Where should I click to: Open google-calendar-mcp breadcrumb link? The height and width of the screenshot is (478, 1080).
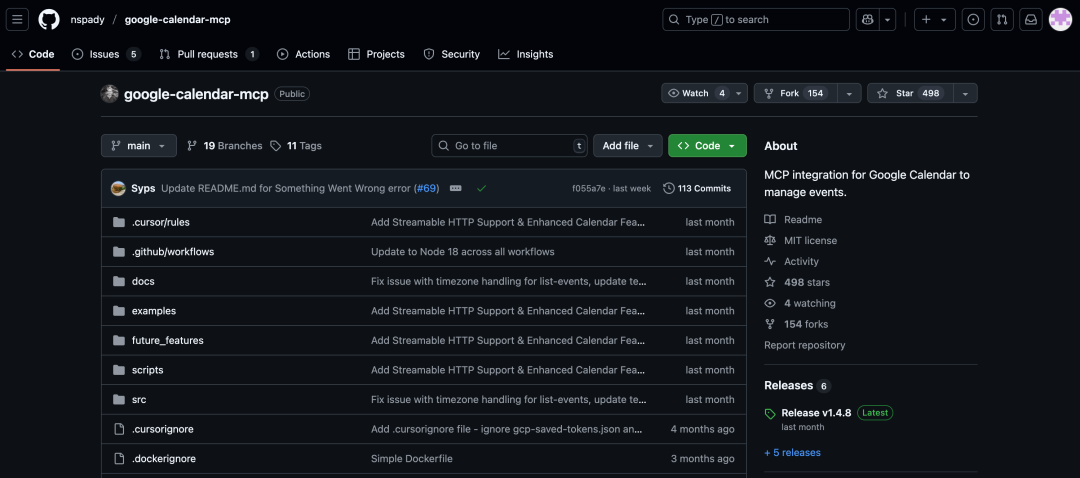[178, 19]
